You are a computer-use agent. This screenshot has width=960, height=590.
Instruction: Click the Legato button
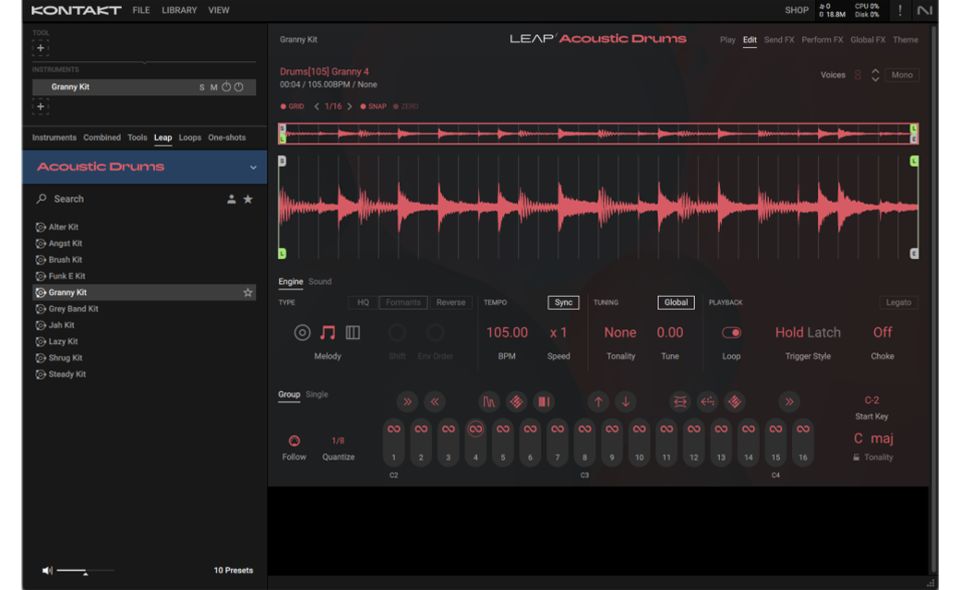coord(899,303)
